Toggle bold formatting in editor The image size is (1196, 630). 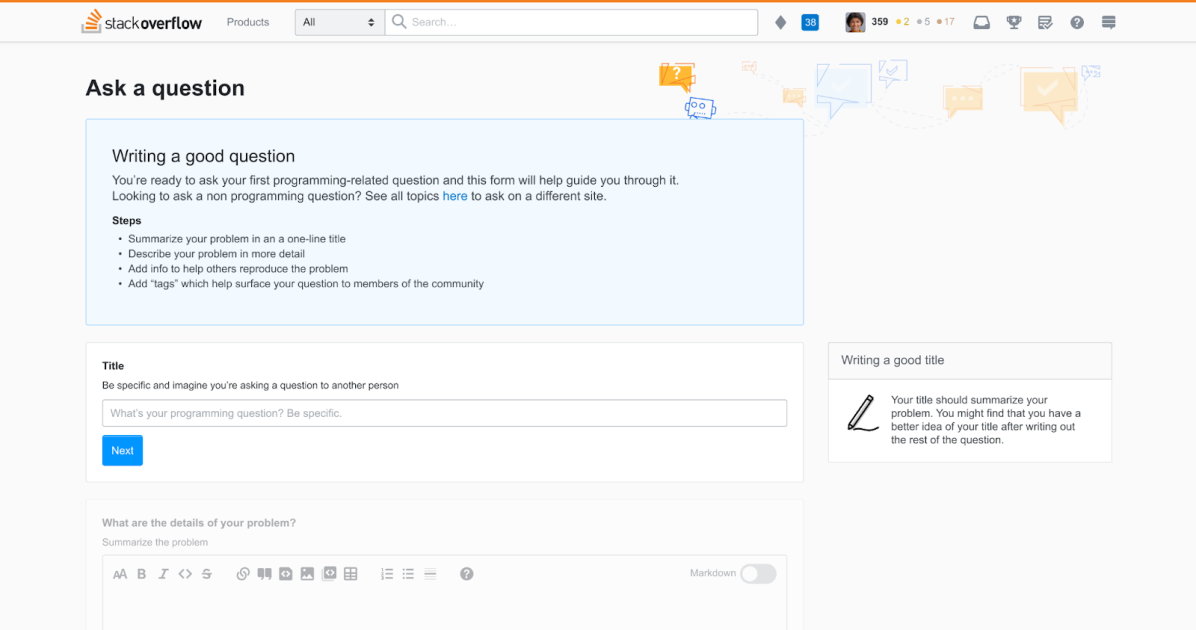pyautogui.click(x=141, y=574)
